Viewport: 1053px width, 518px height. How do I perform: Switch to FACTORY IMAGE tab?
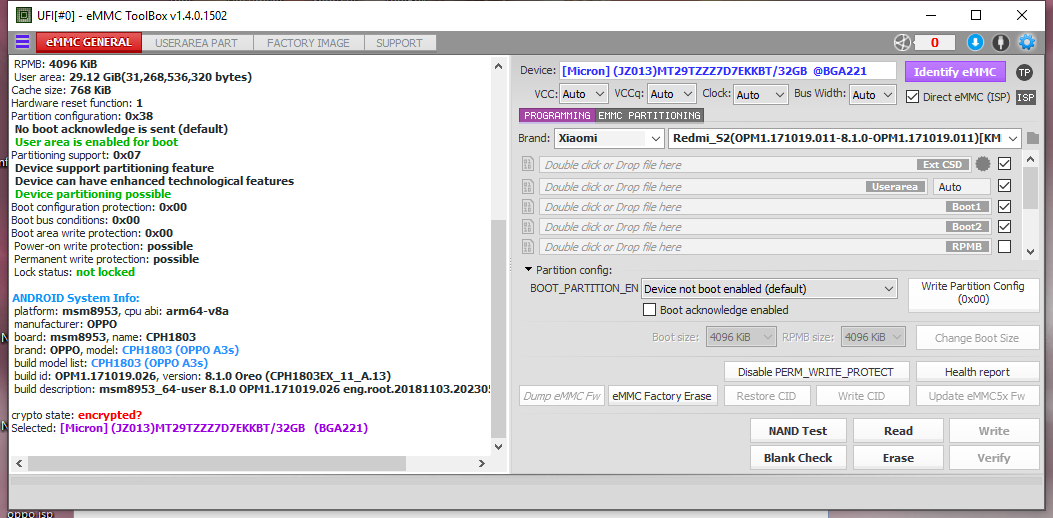[x=308, y=43]
